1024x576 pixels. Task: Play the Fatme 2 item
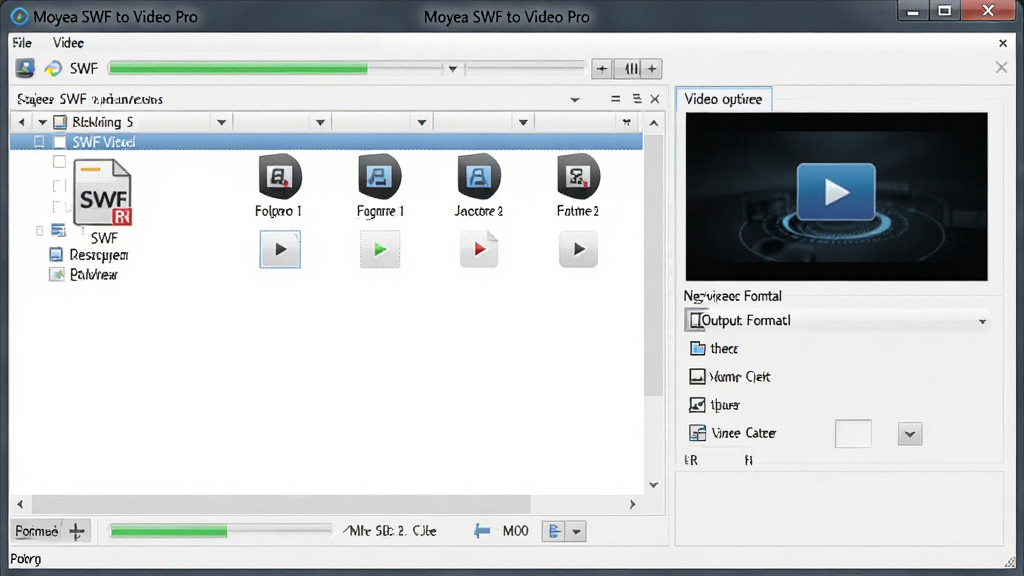[x=578, y=249]
